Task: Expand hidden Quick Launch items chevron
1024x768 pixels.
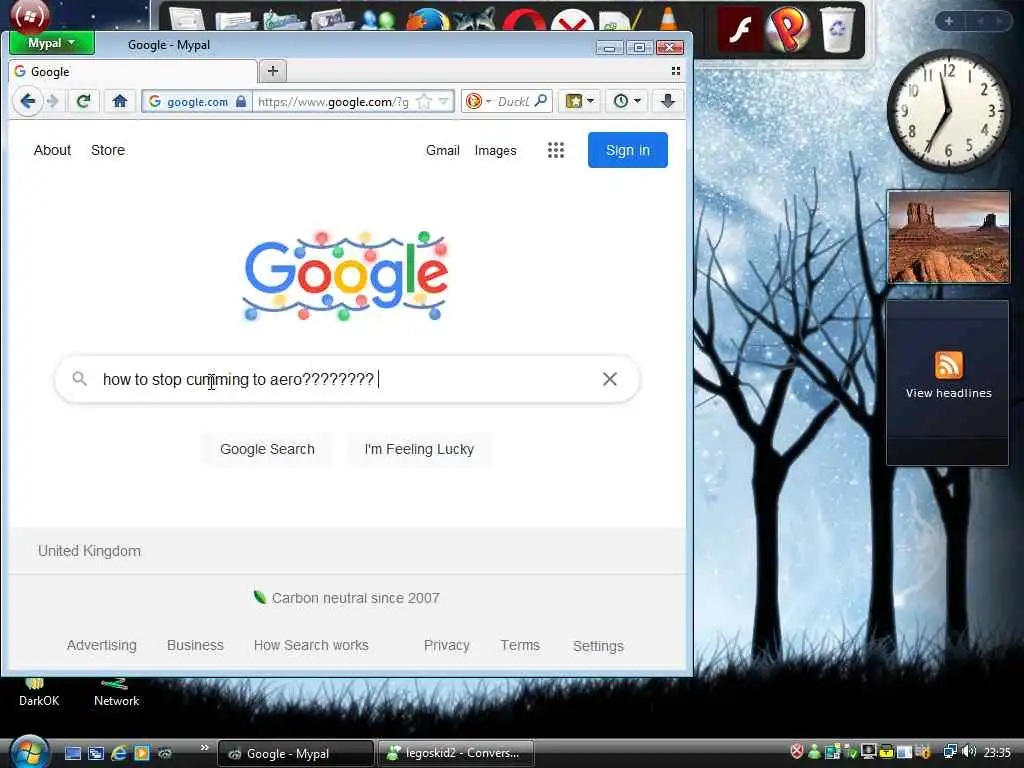Action: click(204, 747)
